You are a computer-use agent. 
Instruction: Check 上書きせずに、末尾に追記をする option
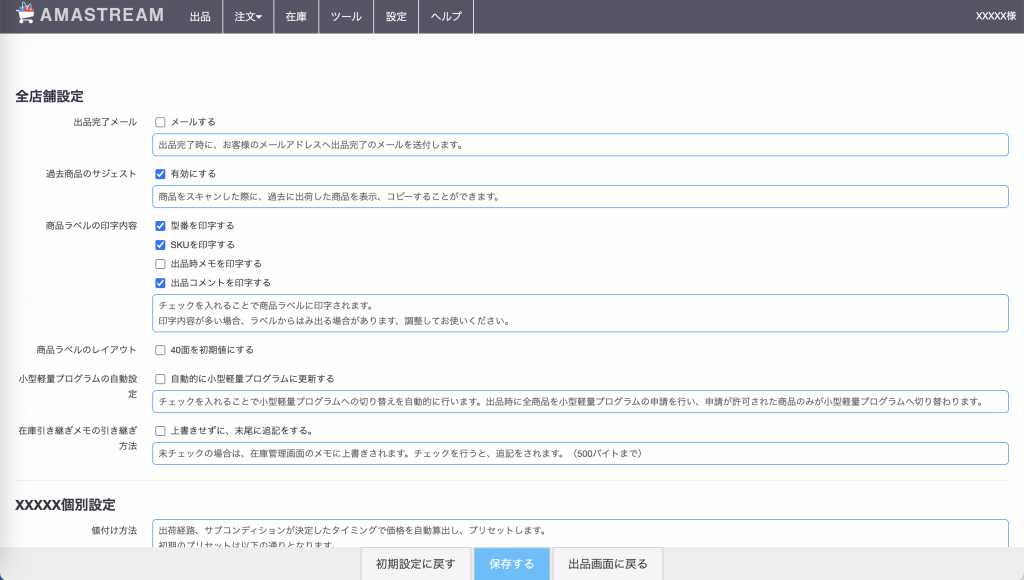(160, 430)
